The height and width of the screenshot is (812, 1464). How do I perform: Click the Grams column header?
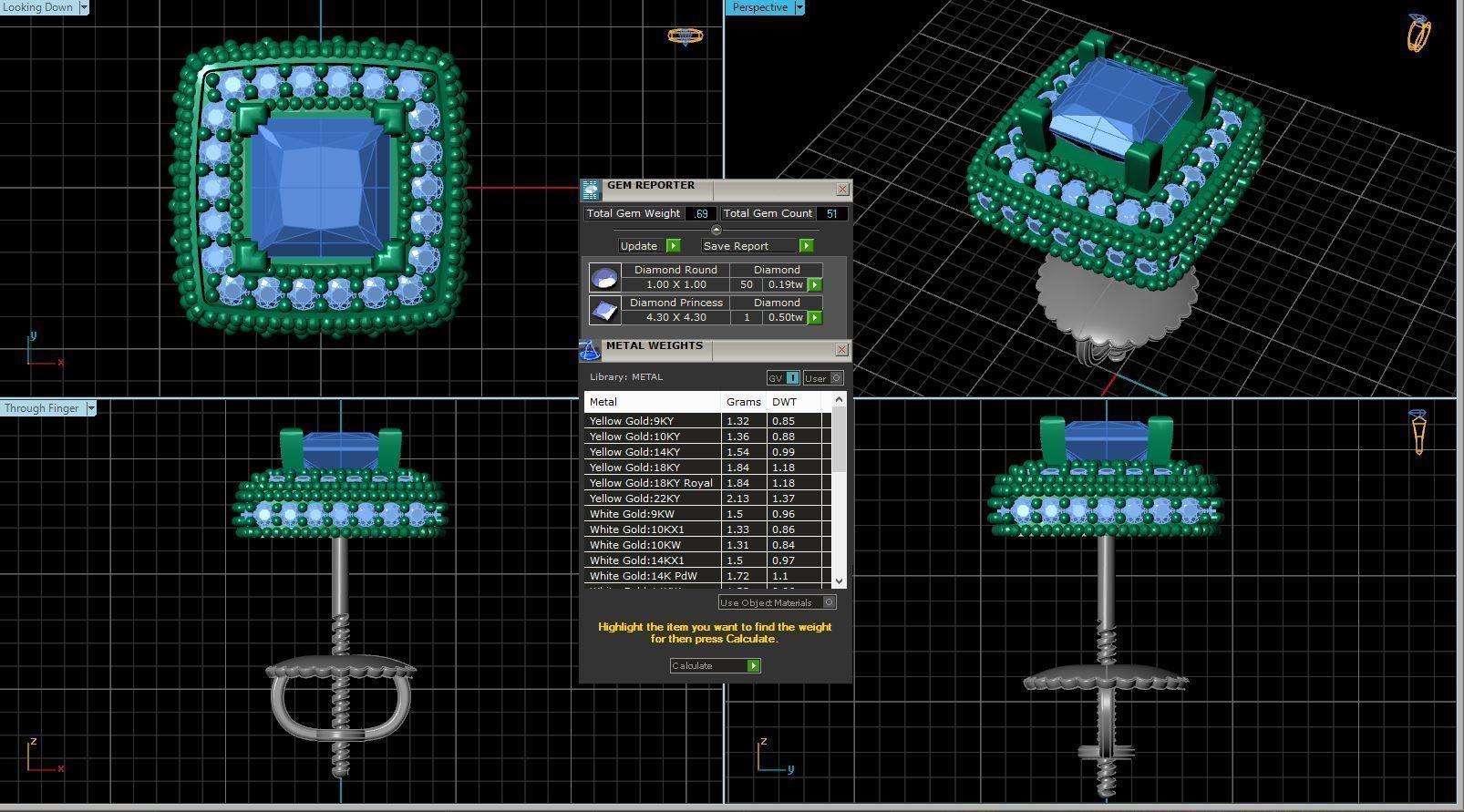pos(744,402)
